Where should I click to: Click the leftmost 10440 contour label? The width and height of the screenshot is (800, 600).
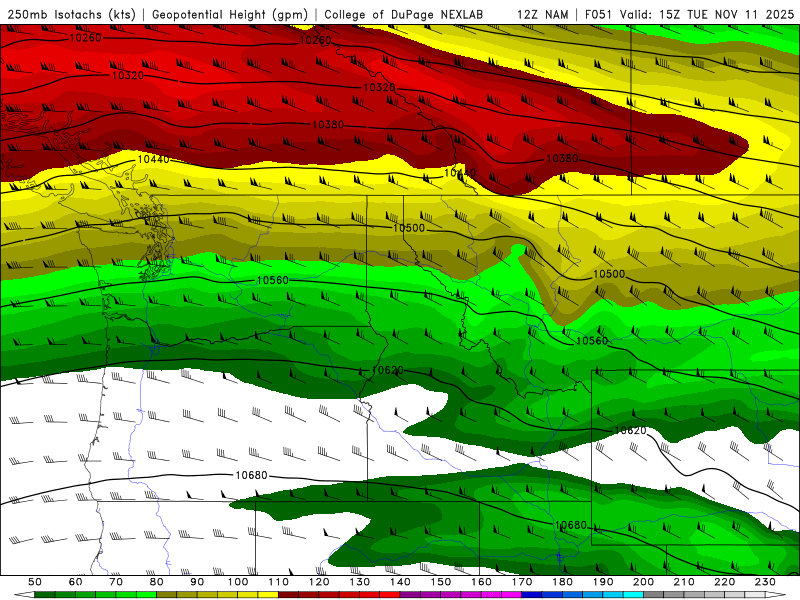154,160
